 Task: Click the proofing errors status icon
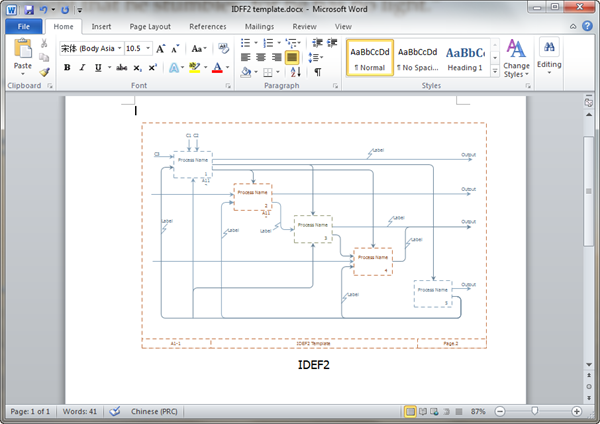pyautogui.click(x=114, y=411)
